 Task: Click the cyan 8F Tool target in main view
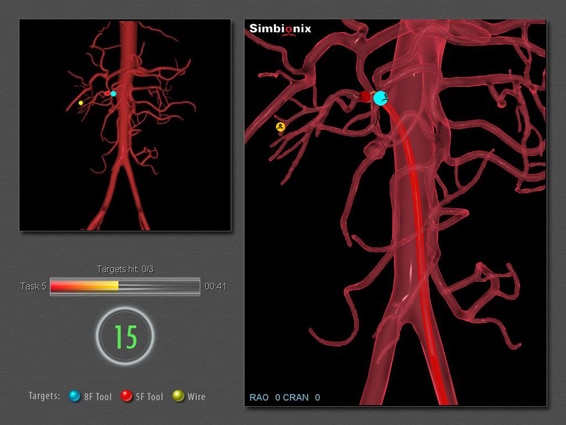(x=380, y=98)
